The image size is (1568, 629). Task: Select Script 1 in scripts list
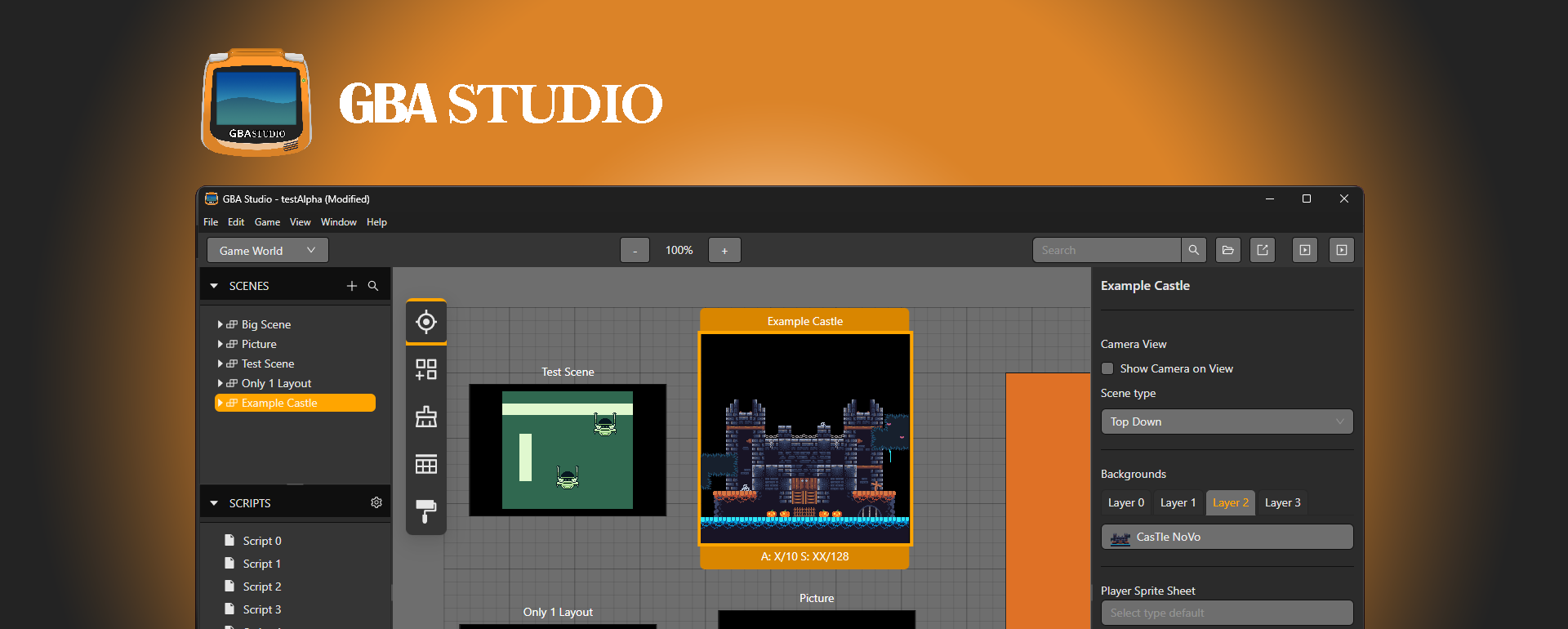(x=262, y=564)
